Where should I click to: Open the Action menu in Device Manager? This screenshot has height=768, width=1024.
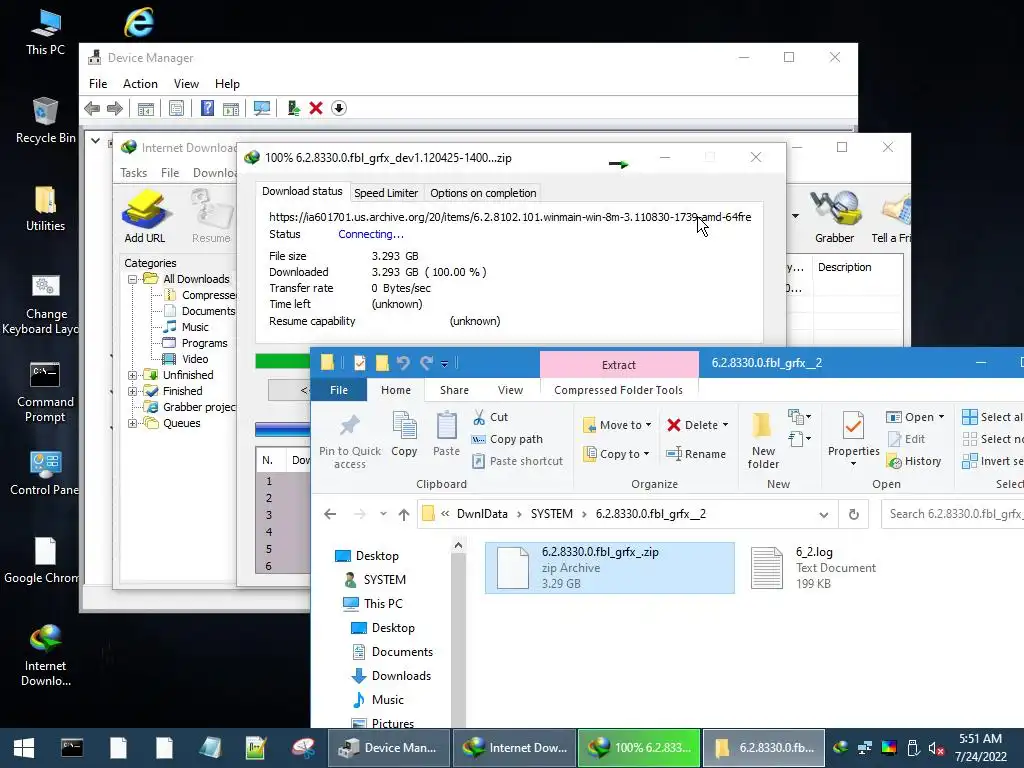click(x=140, y=84)
